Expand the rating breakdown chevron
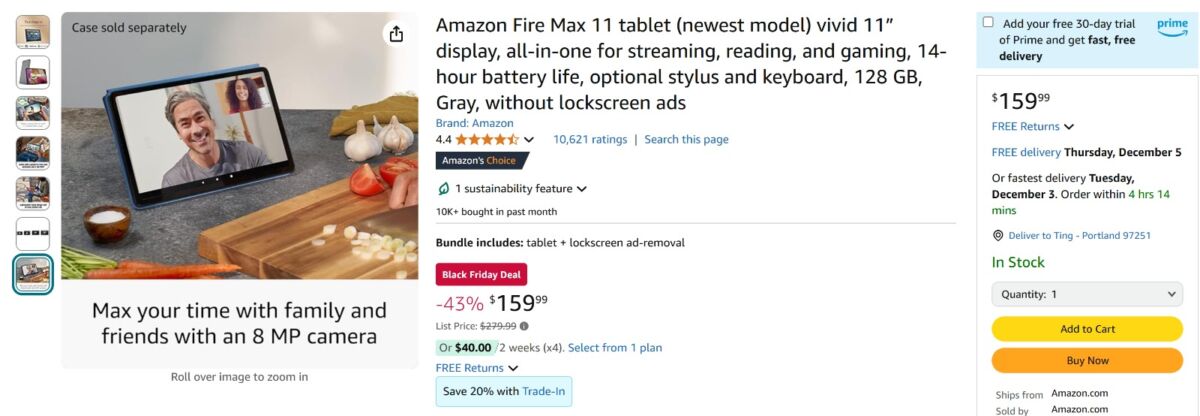The height and width of the screenshot is (416, 1200). coord(529,140)
